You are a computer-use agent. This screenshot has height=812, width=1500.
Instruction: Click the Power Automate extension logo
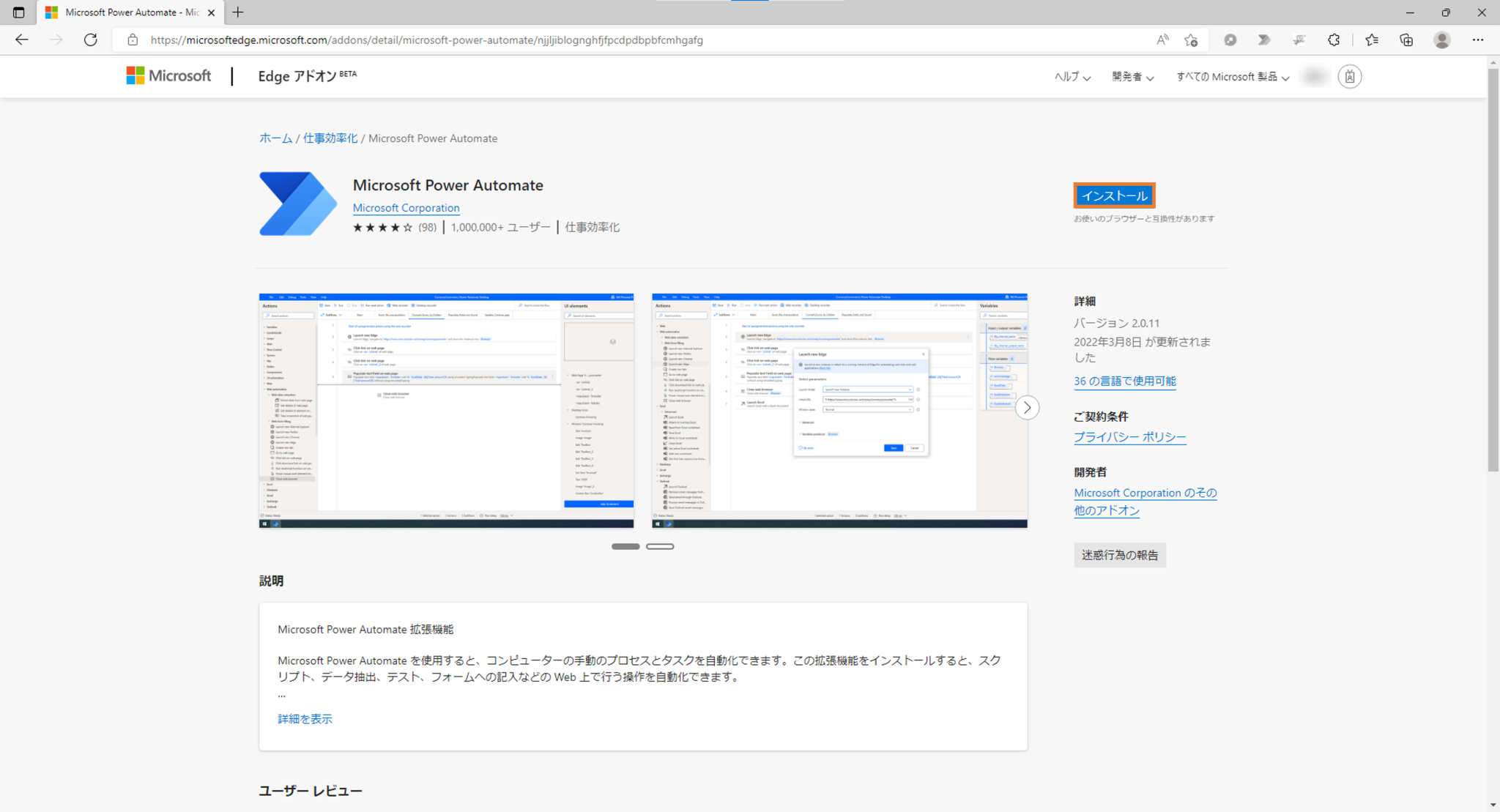(297, 204)
